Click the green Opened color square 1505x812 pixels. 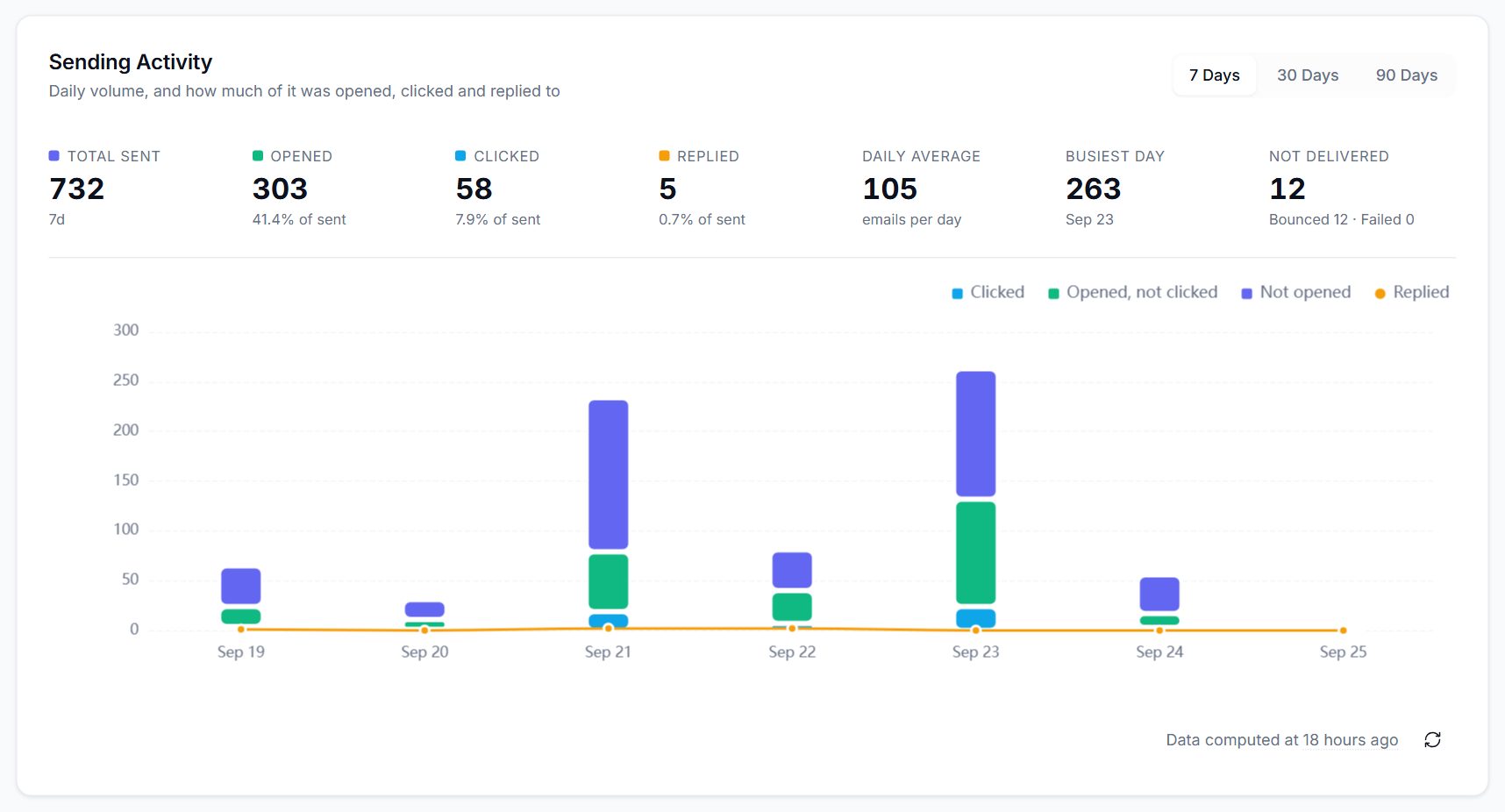click(258, 155)
